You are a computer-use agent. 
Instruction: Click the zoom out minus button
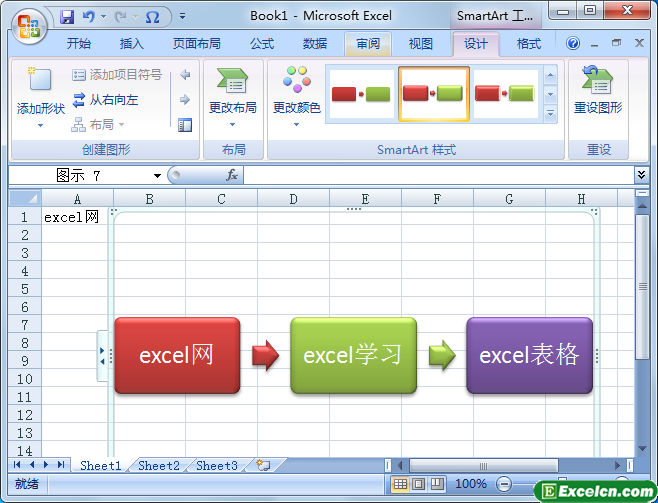pyautogui.click(x=504, y=485)
